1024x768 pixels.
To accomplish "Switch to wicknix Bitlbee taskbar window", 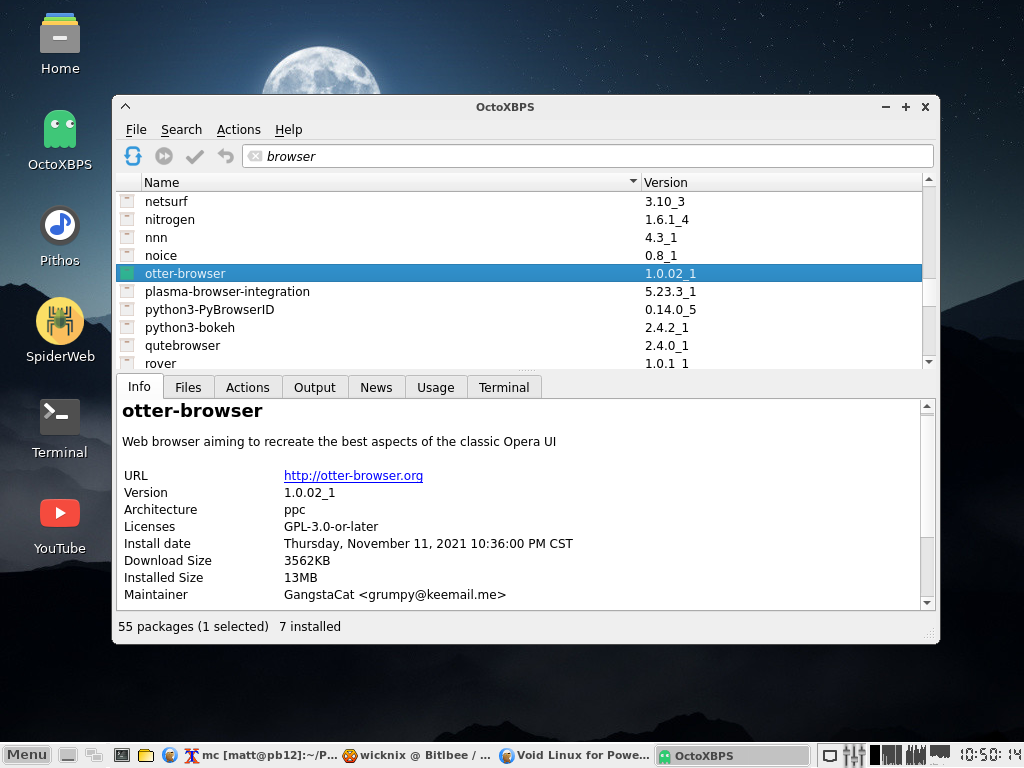I will (417, 756).
